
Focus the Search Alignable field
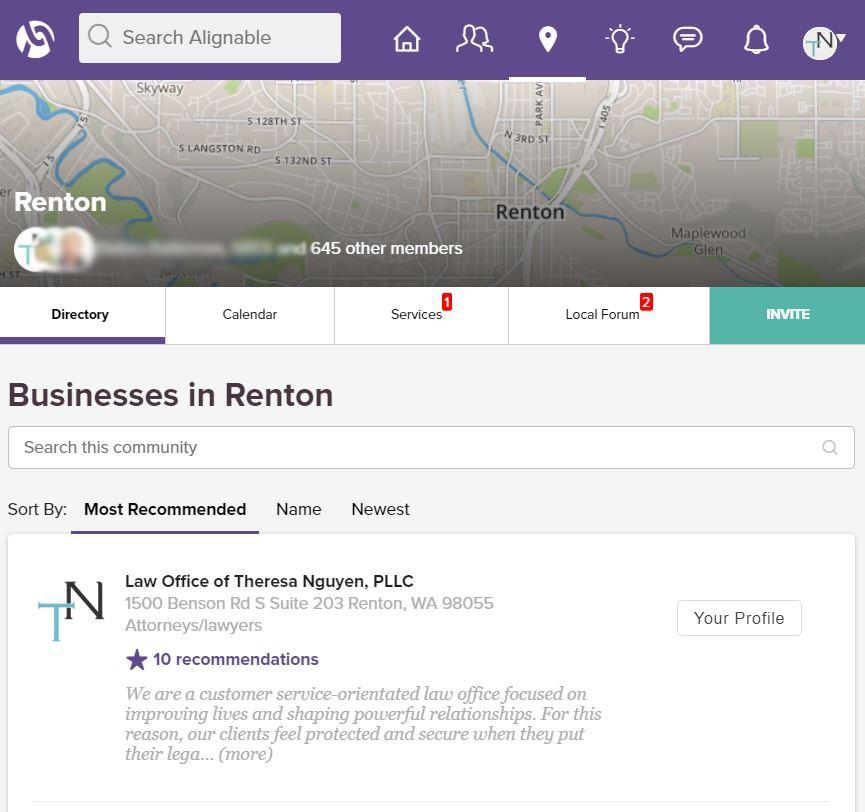(210, 38)
